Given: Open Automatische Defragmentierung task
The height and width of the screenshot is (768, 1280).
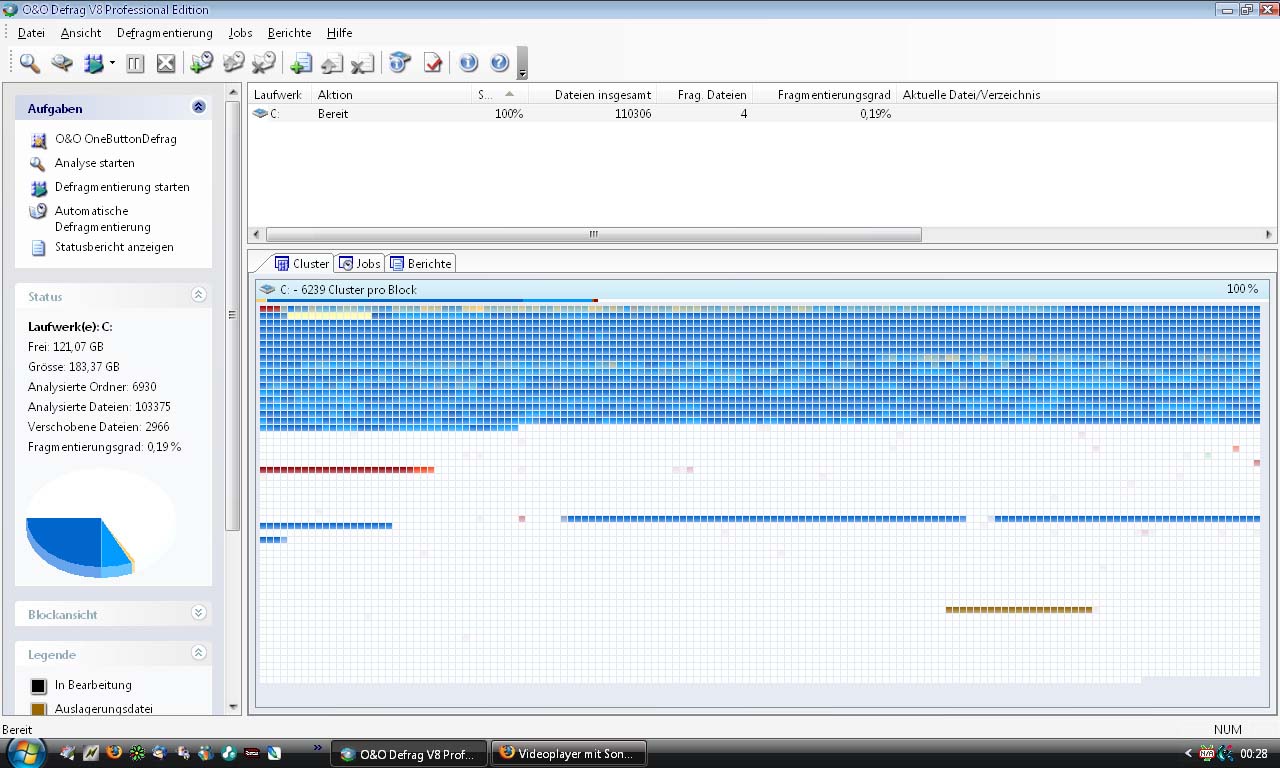Looking at the screenshot, I should click(x=103, y=219).
